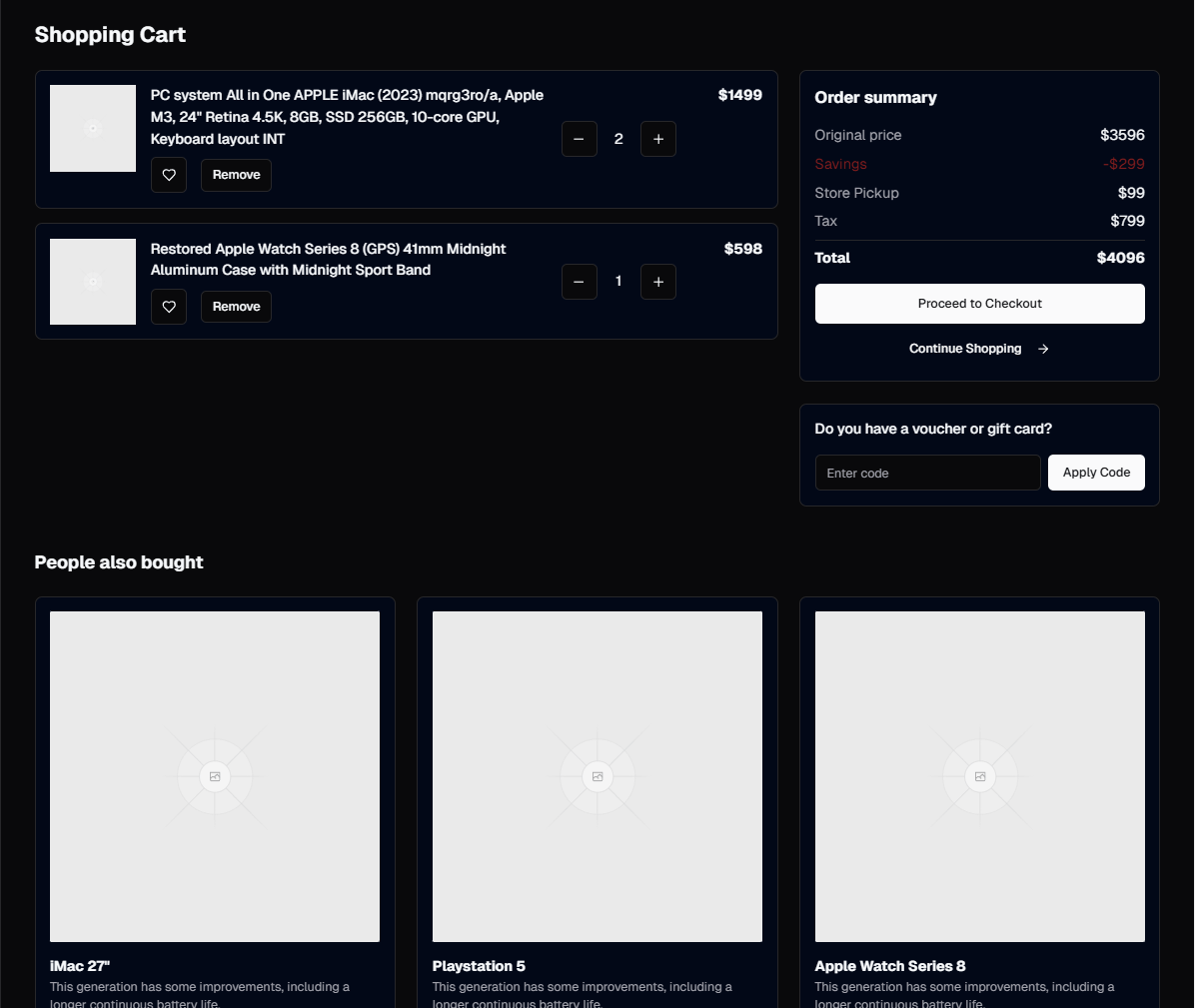This screenshot has height=1008, width=1195.
Task: Focus the Enter code voucher field
Action: 927,473
